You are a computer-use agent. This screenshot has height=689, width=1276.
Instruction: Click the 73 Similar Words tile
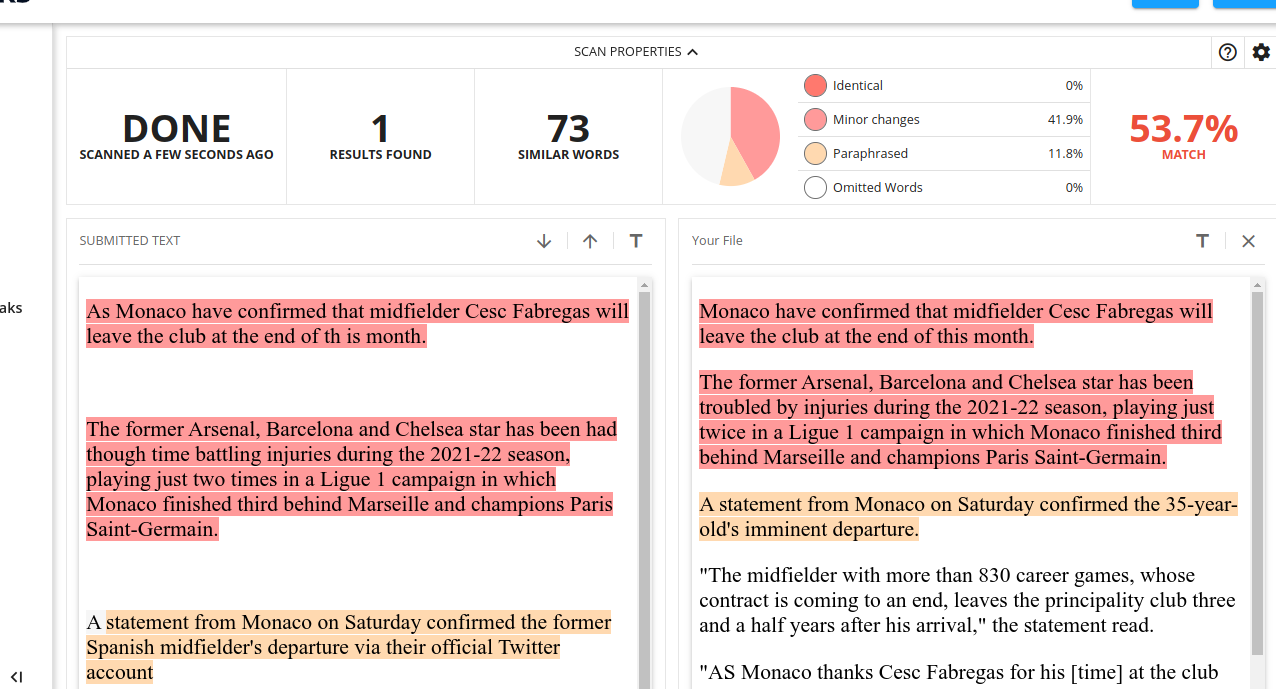click(568, 136)
